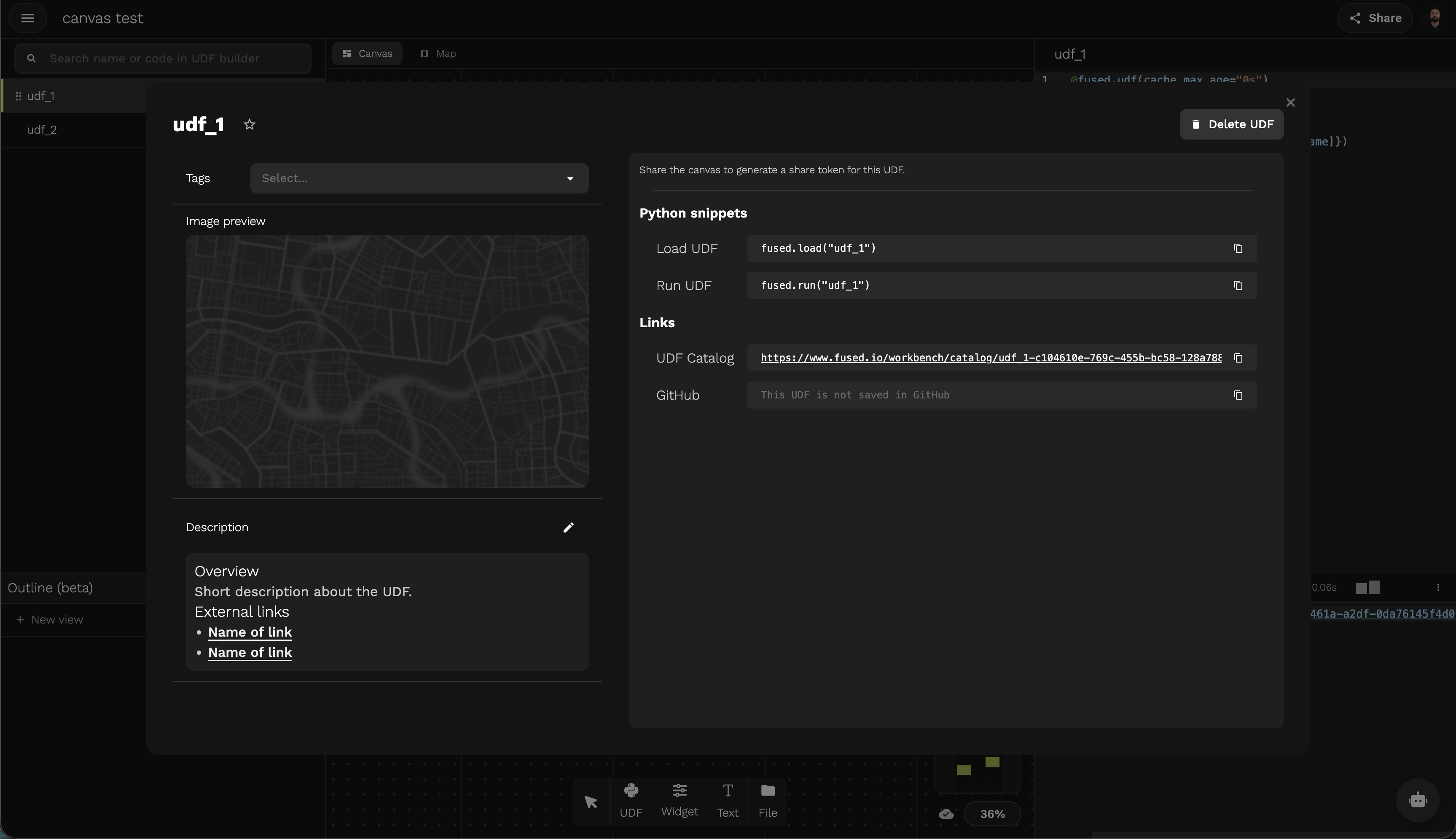
Task: Open the Tags select dropdown
Action: (419, 178)
